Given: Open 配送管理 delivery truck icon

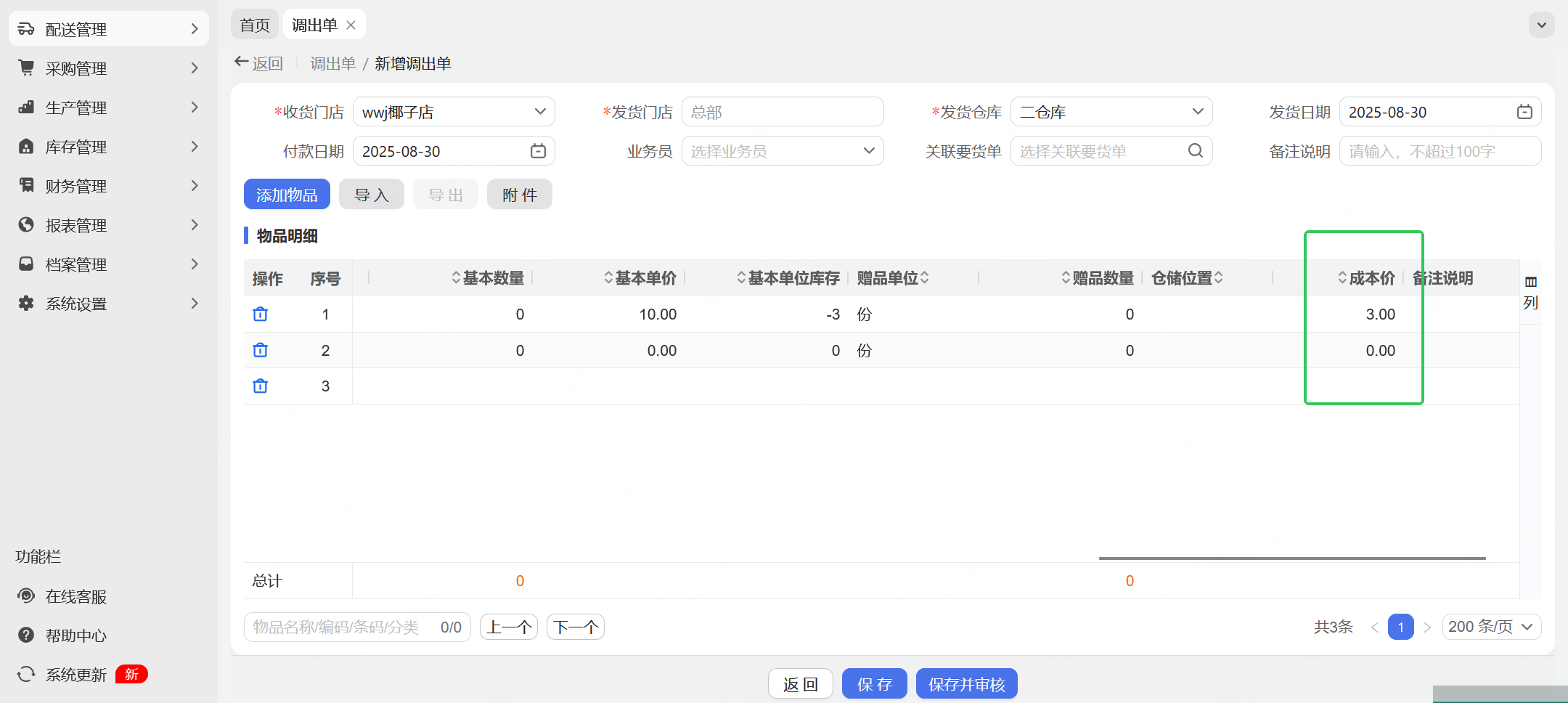Looking at the screenshot, I should (x=26, y=29).
